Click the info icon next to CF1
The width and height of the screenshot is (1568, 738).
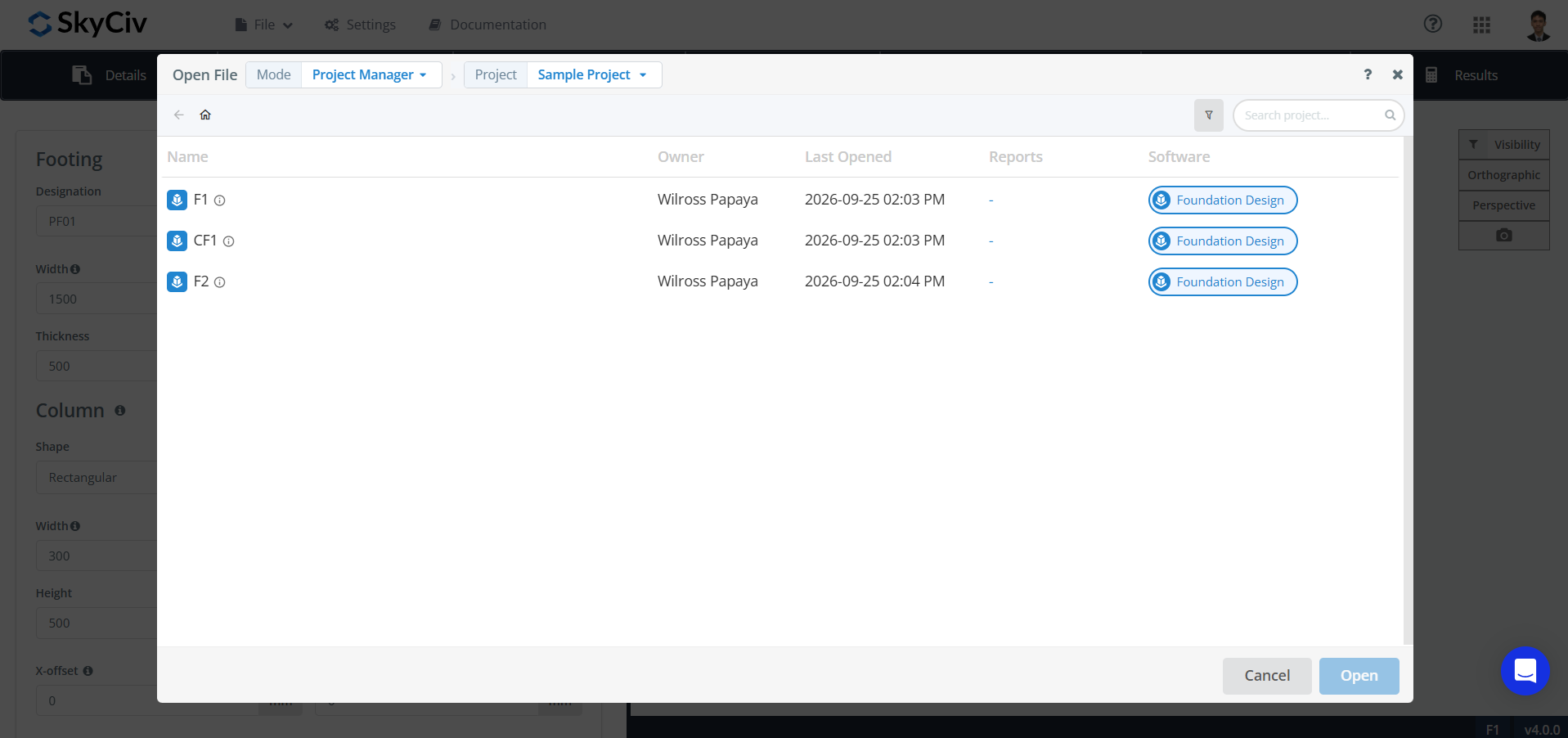coord(229,241)
